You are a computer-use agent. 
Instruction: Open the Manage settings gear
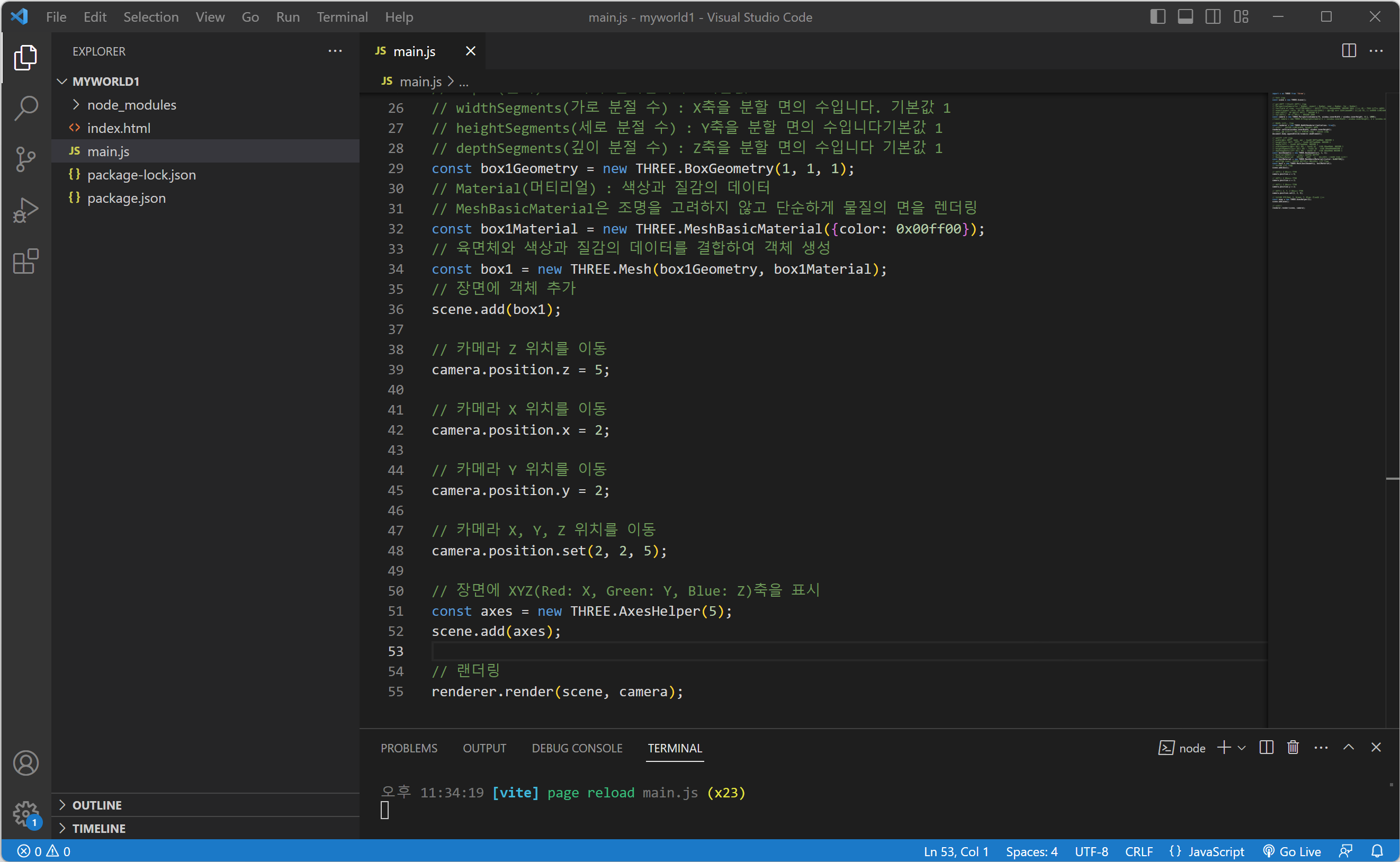25,813
